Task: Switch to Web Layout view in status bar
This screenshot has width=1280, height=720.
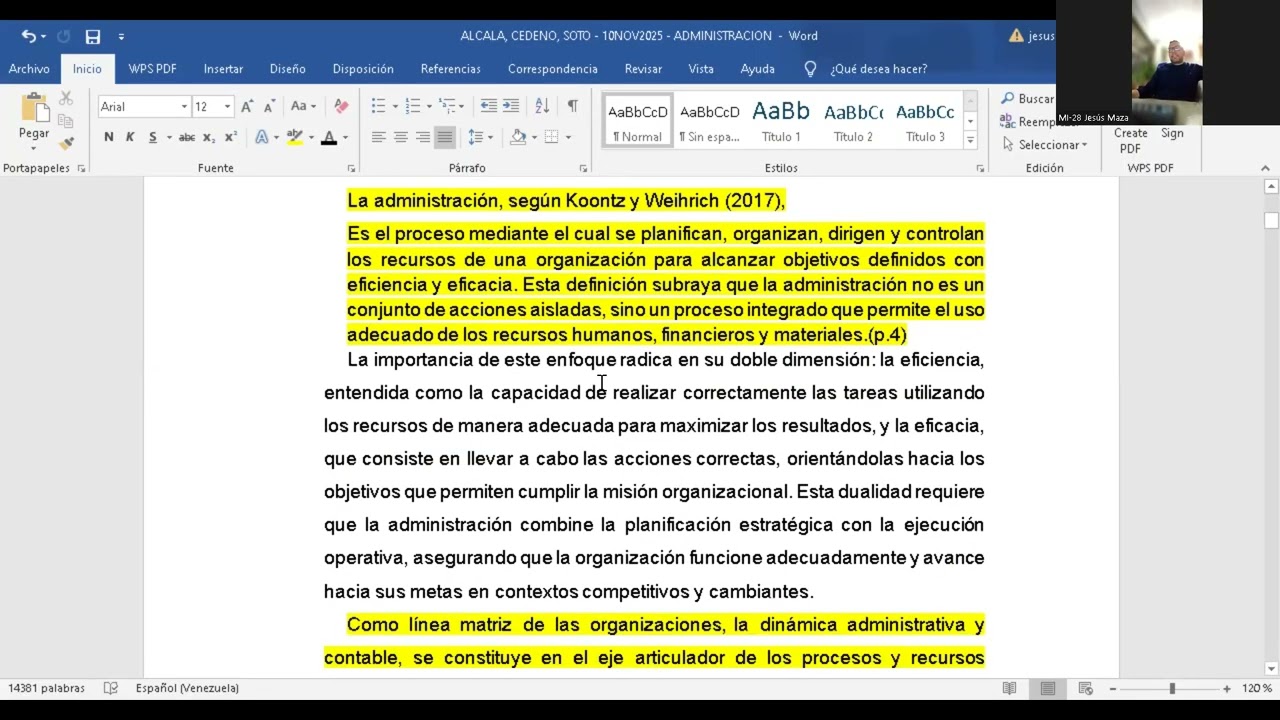Action: tap(1085, 688)
